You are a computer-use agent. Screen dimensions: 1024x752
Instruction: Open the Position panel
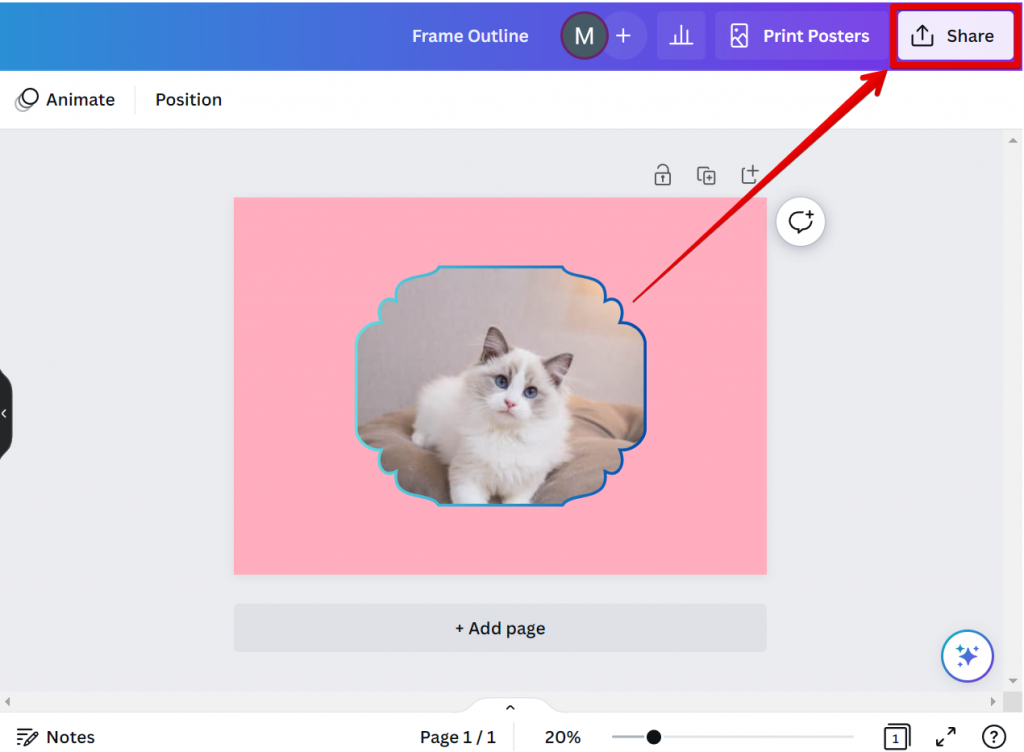(188, 99)
